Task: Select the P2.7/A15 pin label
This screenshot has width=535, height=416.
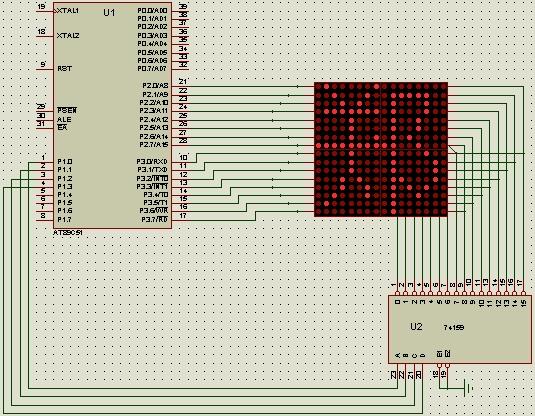Action: 154,145
